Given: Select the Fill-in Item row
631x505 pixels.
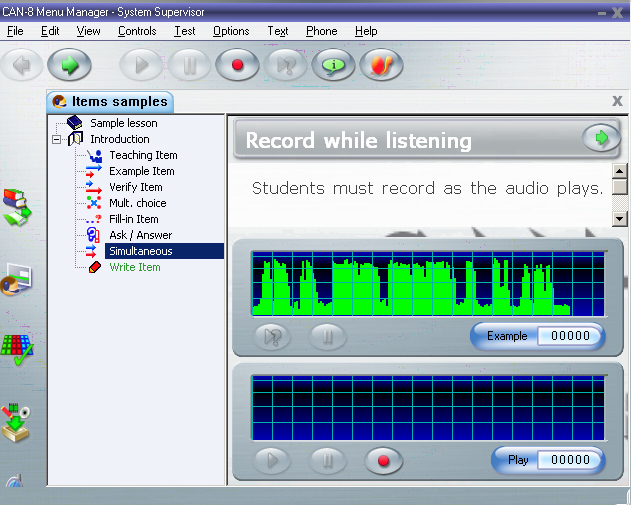Looking at the screenshot, I should point(134,219).
